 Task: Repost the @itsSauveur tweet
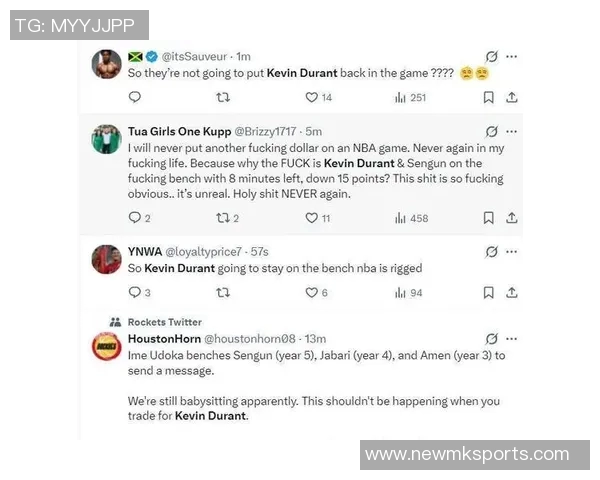point(223,98)
